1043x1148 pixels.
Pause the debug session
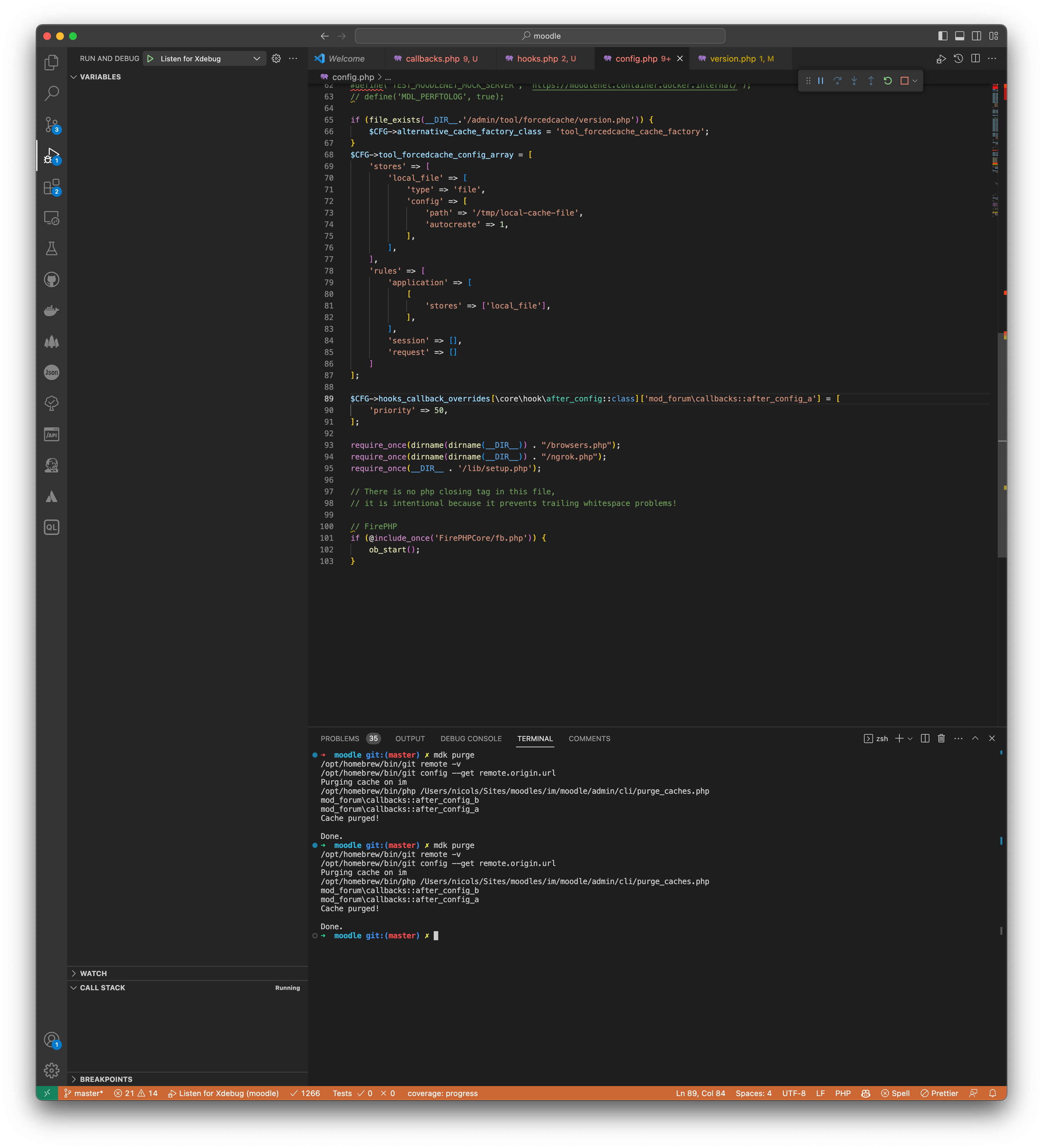click(x=821, y=81)
